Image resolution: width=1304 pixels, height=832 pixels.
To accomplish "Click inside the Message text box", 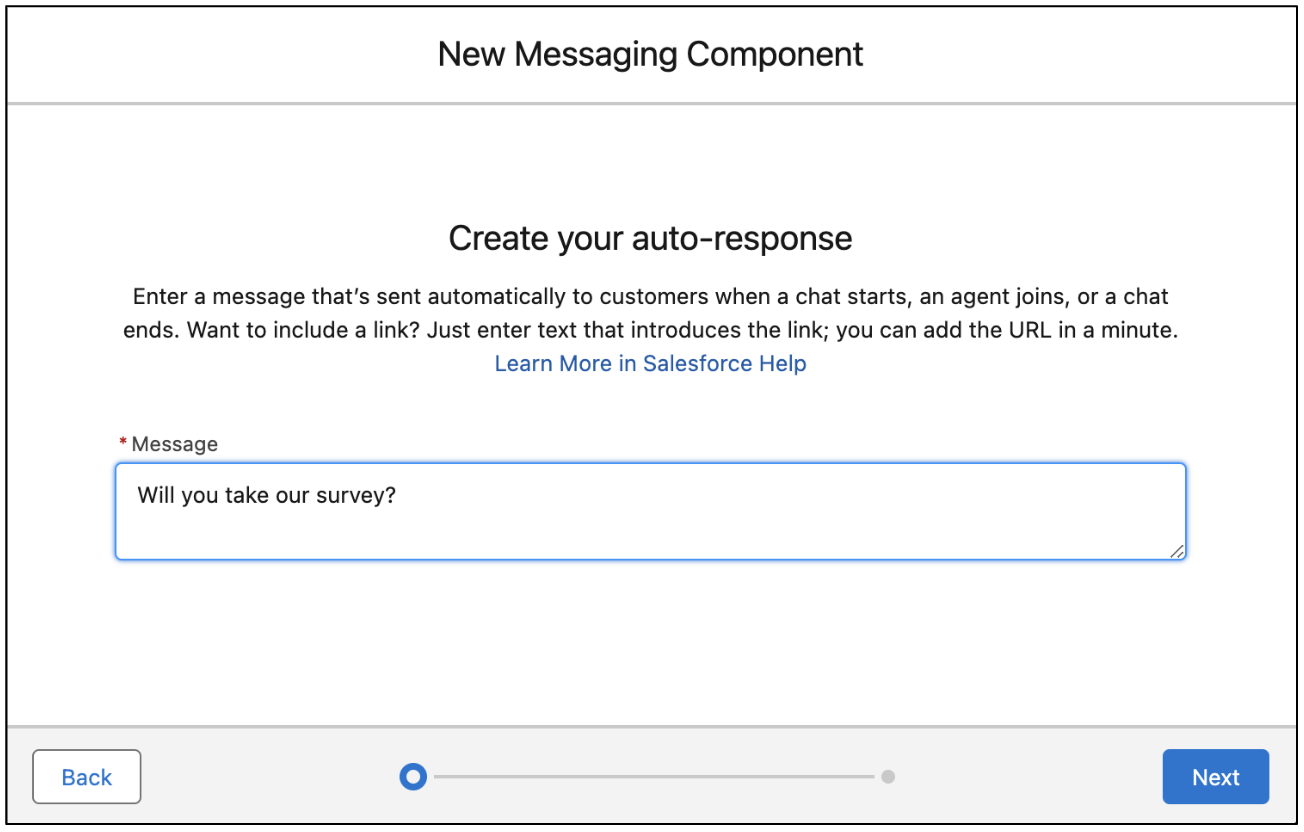I will point(650,510).
